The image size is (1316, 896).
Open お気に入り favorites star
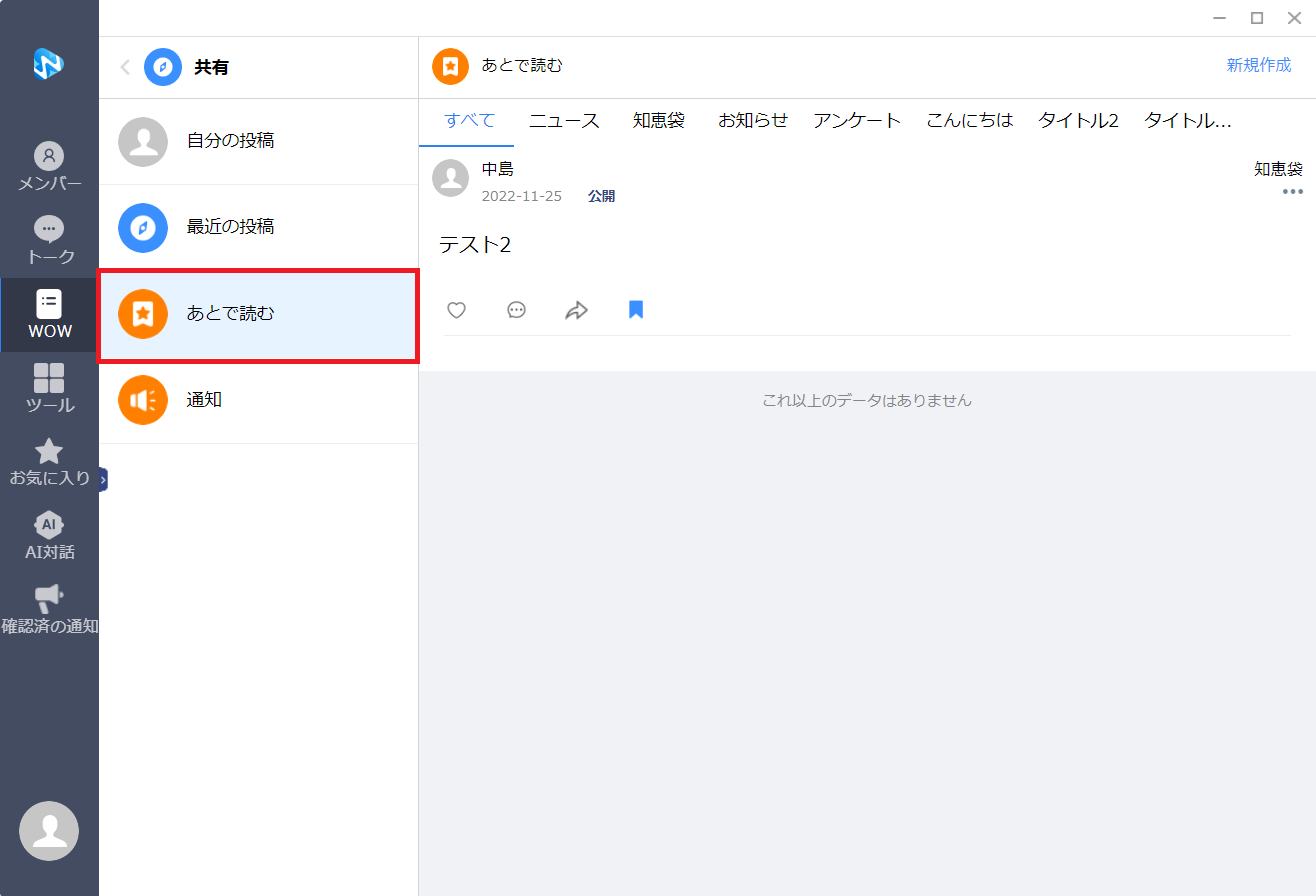pos(49,462)
